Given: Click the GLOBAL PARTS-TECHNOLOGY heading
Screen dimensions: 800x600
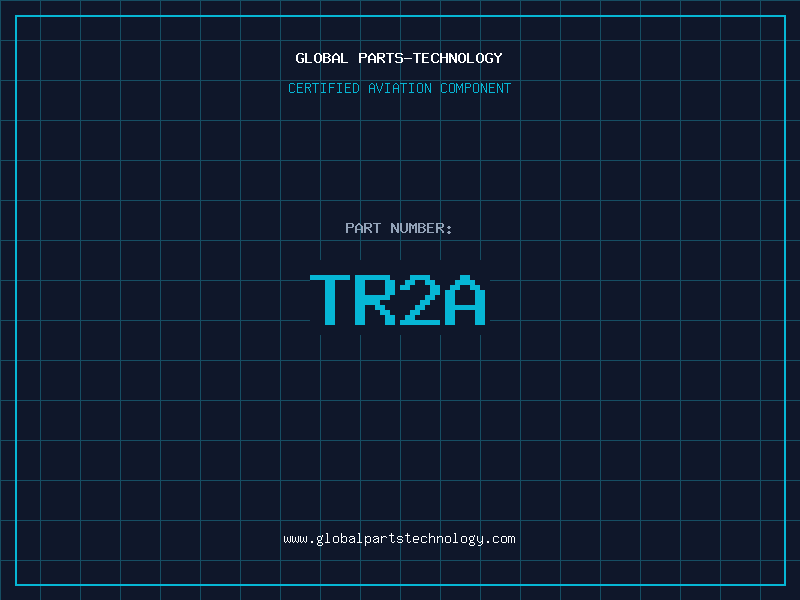Looking at the screenshot, I should (399, 58).
